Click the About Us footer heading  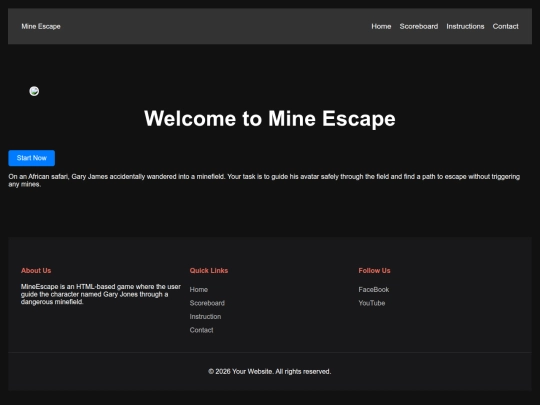(x=36, y=271)
